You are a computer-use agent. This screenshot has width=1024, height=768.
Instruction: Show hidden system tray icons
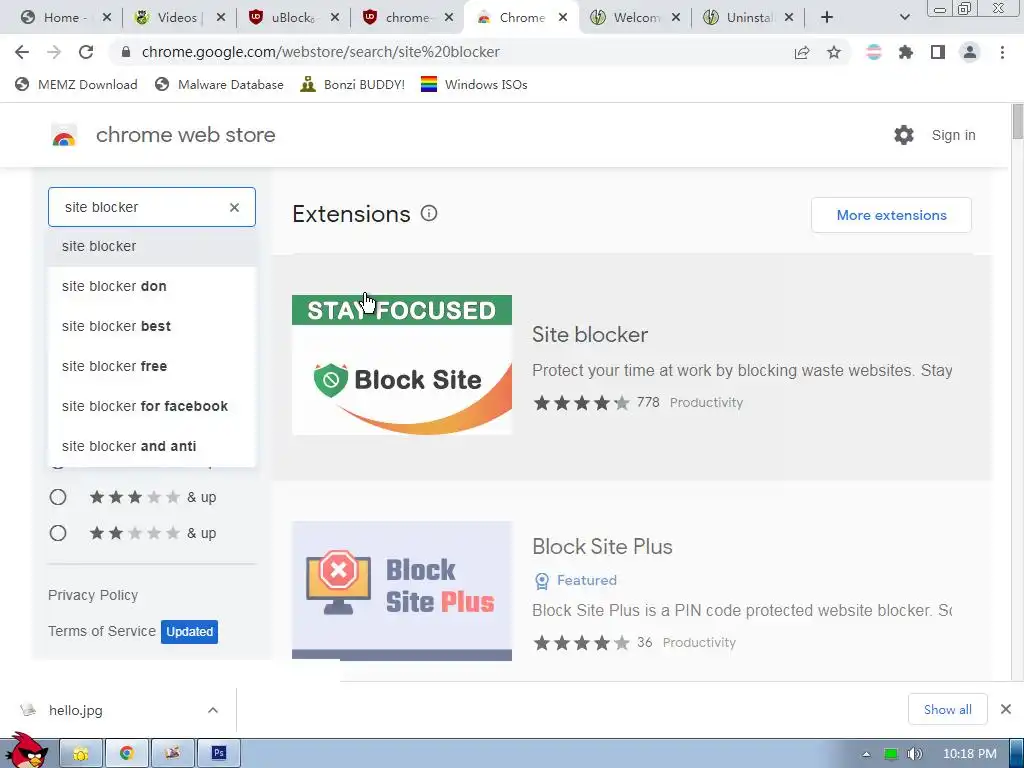click(866, 754)
